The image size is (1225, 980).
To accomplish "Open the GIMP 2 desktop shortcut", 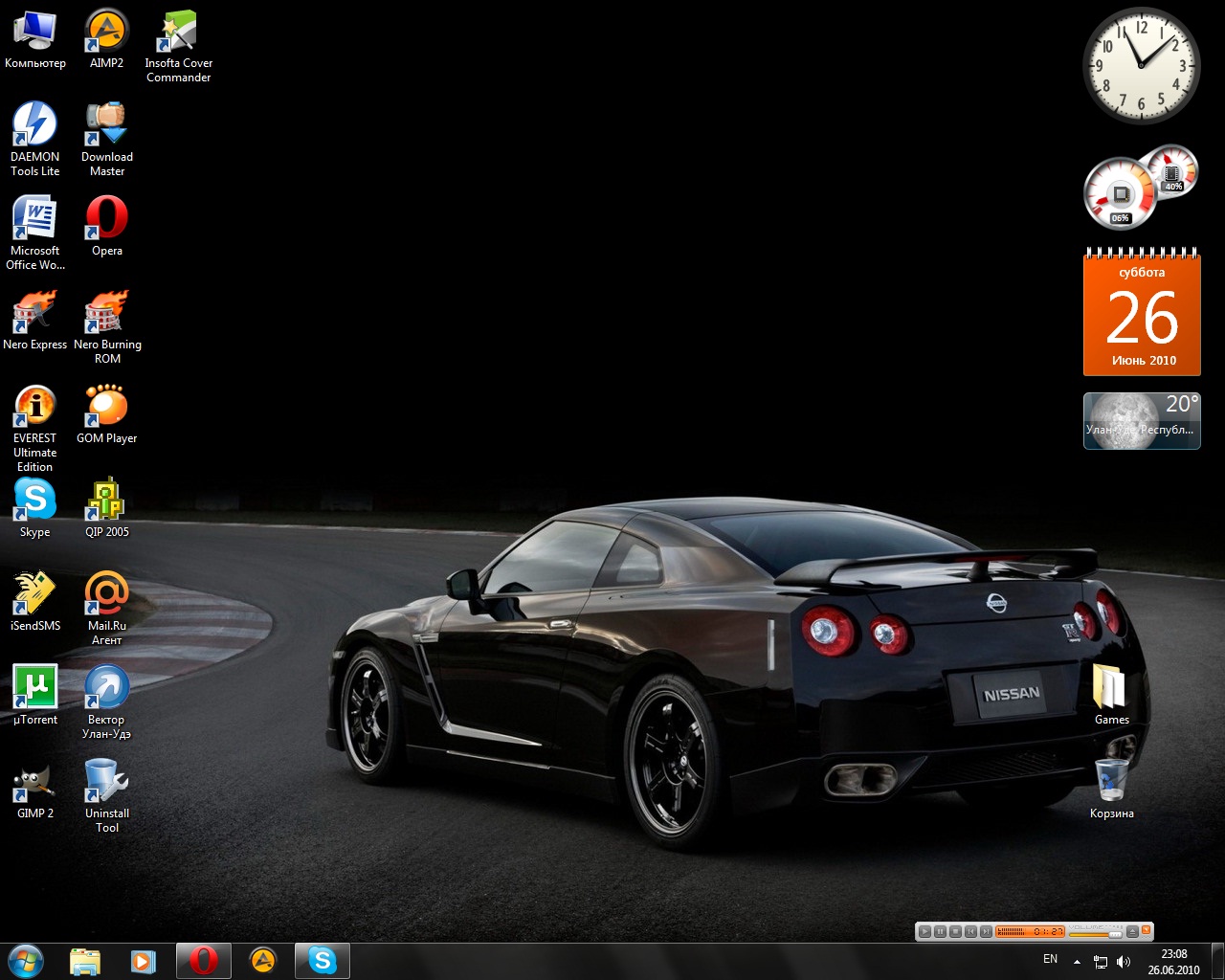I will click(x=34, y=782).
